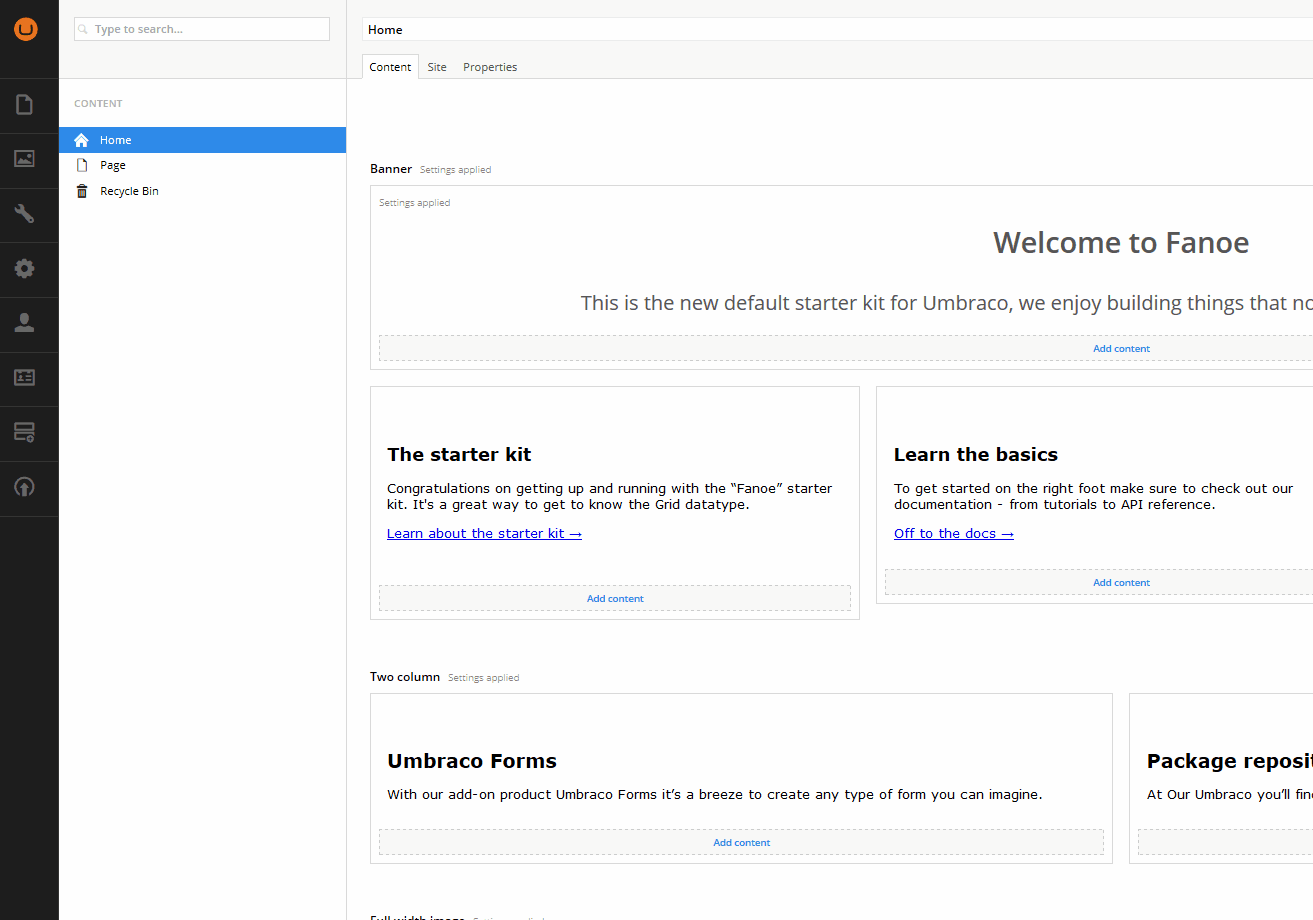Open the Upgrade/Deploy arrow icon
Viewport: 1313px width, 920px height.
coord(25,487)
